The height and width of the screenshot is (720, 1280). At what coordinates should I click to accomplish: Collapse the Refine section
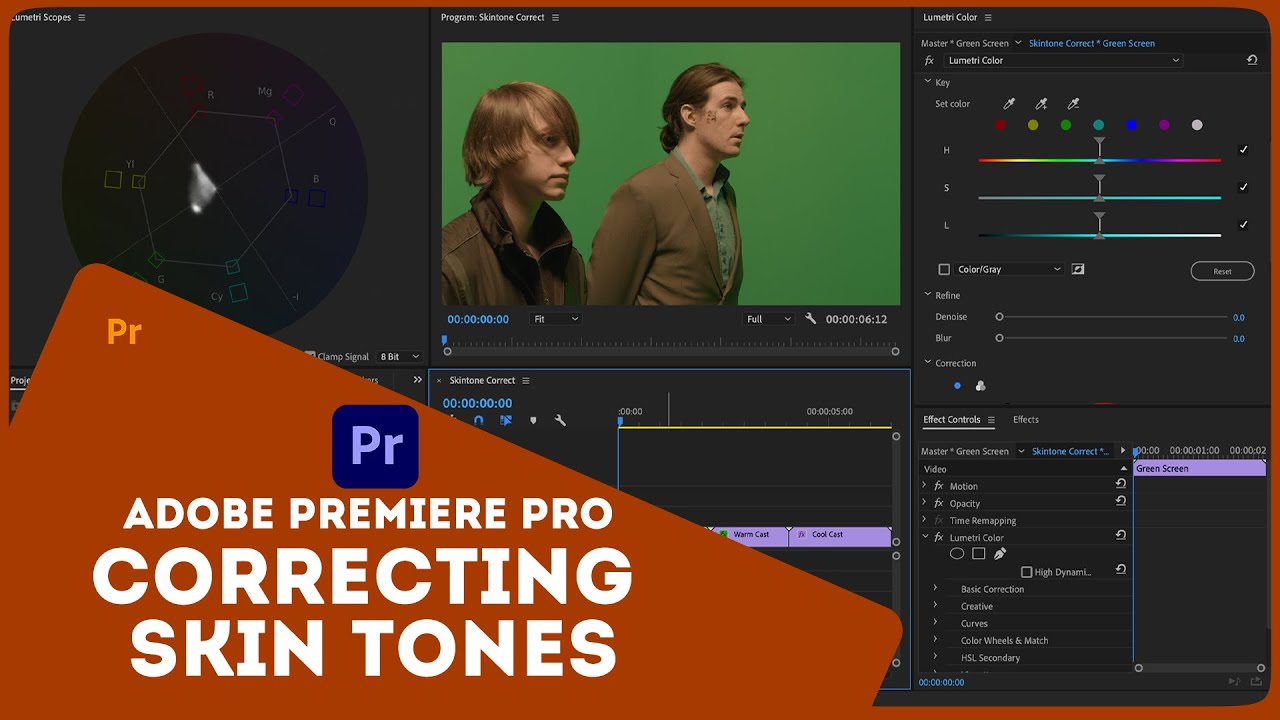(x=928, y=295)
